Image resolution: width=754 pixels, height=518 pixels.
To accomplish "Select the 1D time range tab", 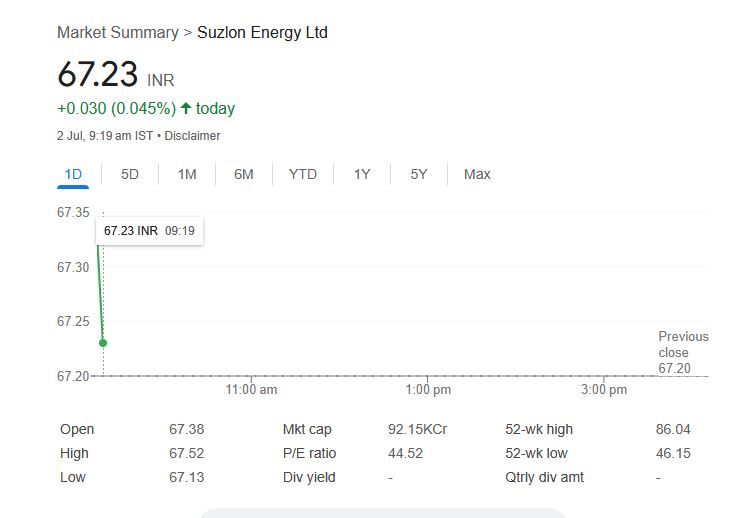I will [x=73, y=174].
